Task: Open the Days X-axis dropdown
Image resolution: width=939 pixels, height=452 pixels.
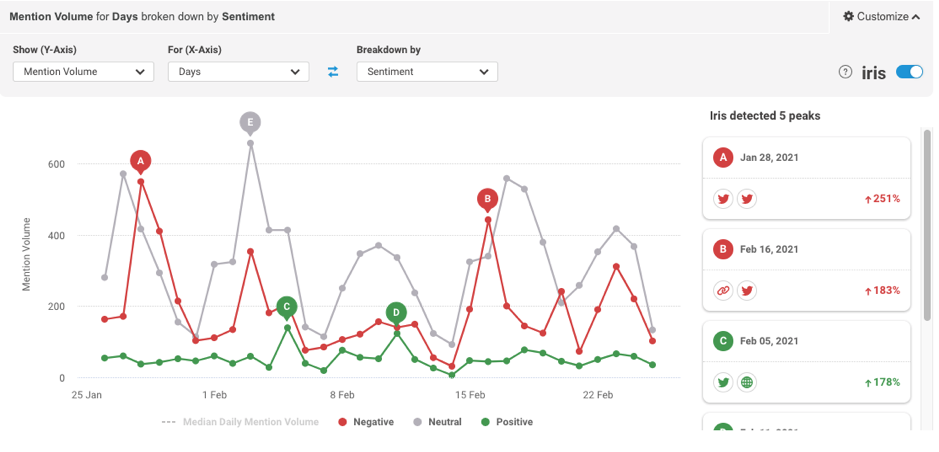Action: [238, 72]
